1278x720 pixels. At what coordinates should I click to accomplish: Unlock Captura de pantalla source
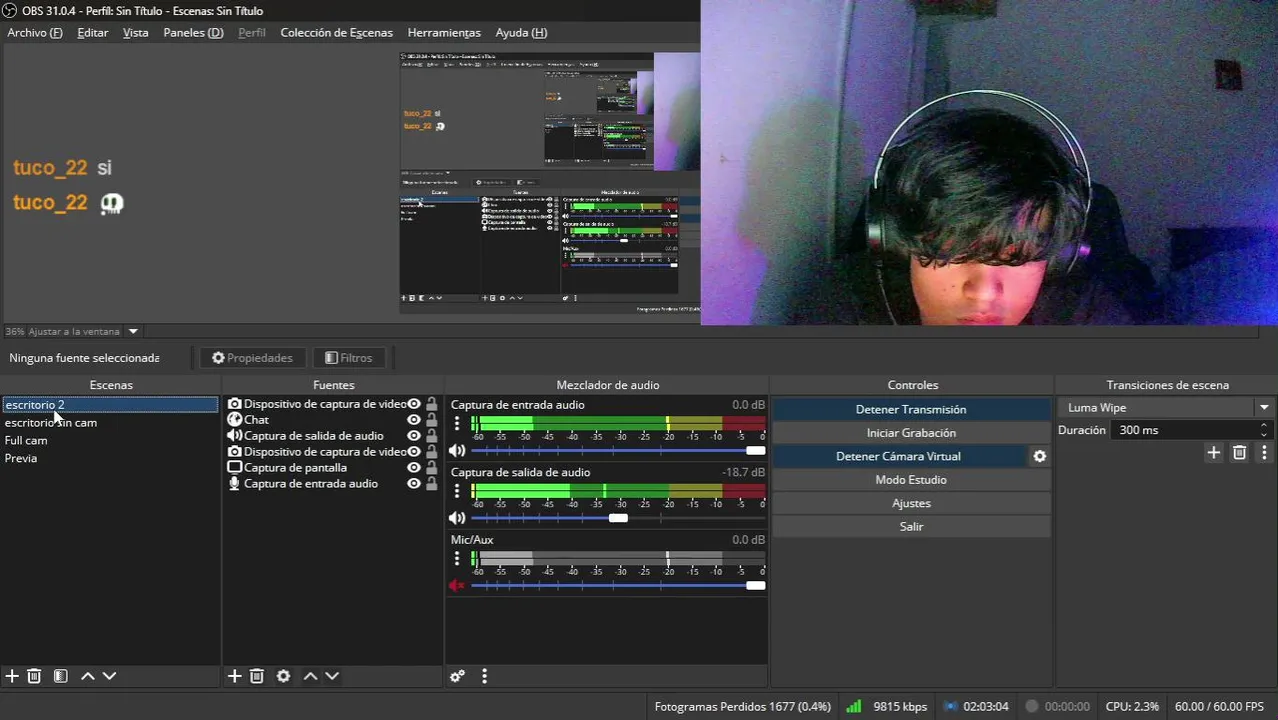pos(431,467)
